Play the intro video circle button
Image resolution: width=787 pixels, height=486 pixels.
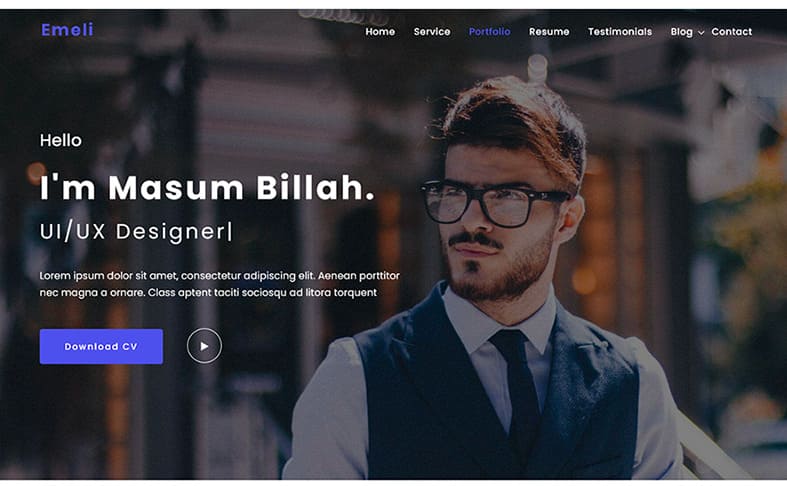coord(204,346)
